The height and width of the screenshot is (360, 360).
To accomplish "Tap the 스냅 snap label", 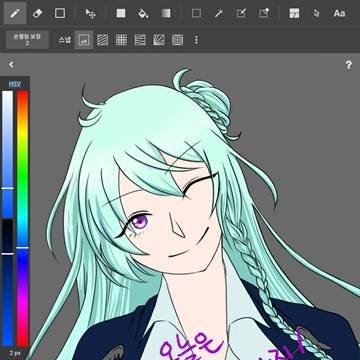I will point(64,40).
